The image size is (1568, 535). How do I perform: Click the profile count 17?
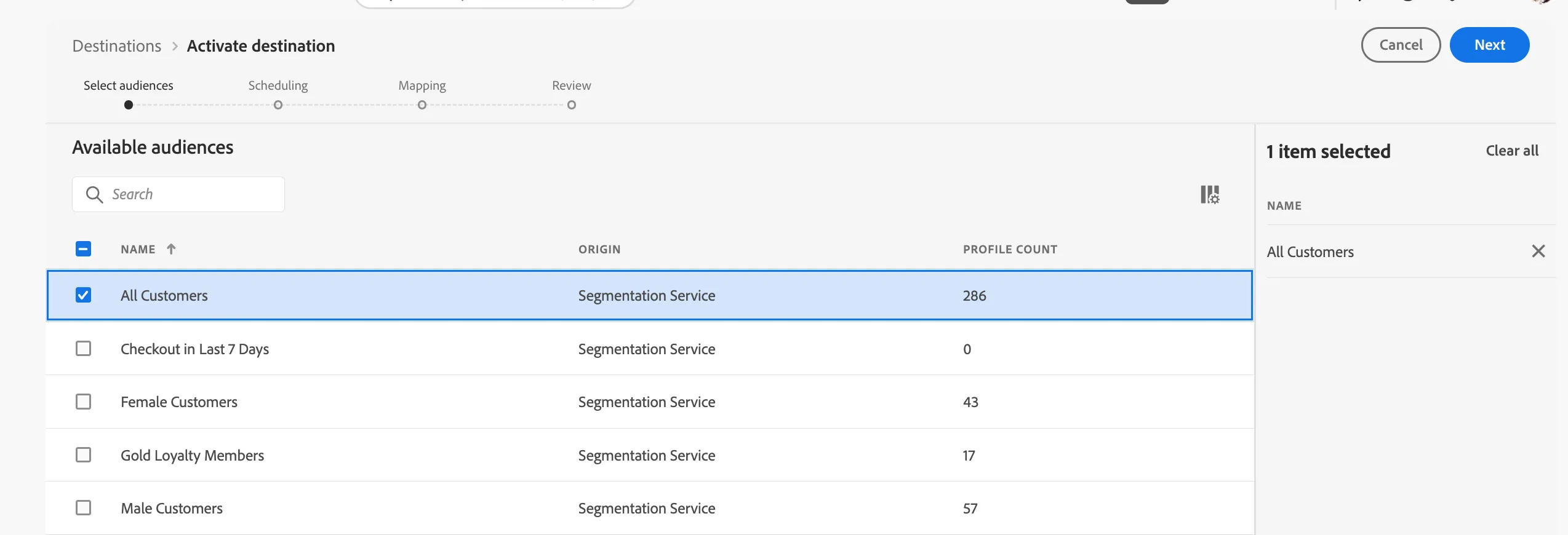pyautogui.click(x=969, y=456)
